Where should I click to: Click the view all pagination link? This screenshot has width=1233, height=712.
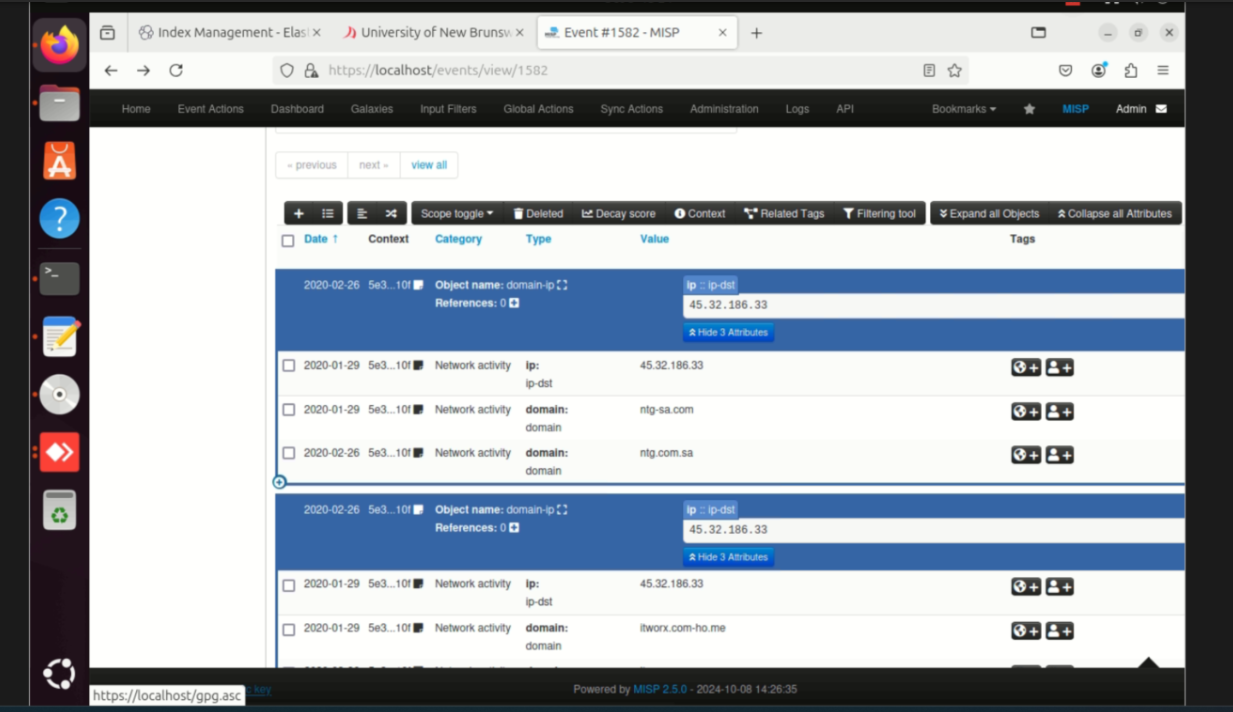pos(429,165)
